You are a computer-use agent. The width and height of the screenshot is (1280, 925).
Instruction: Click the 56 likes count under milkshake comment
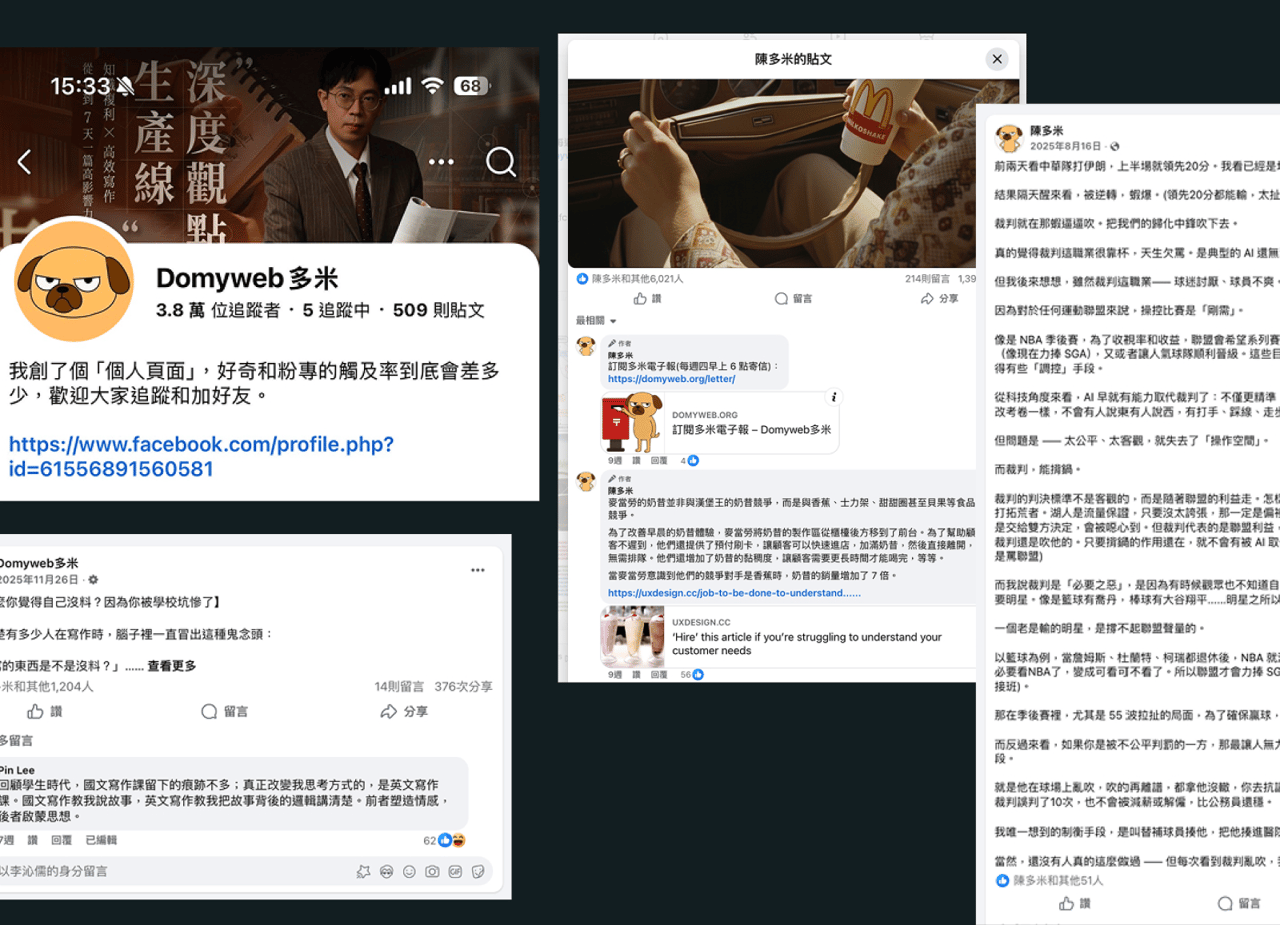[x=692, y=675]
